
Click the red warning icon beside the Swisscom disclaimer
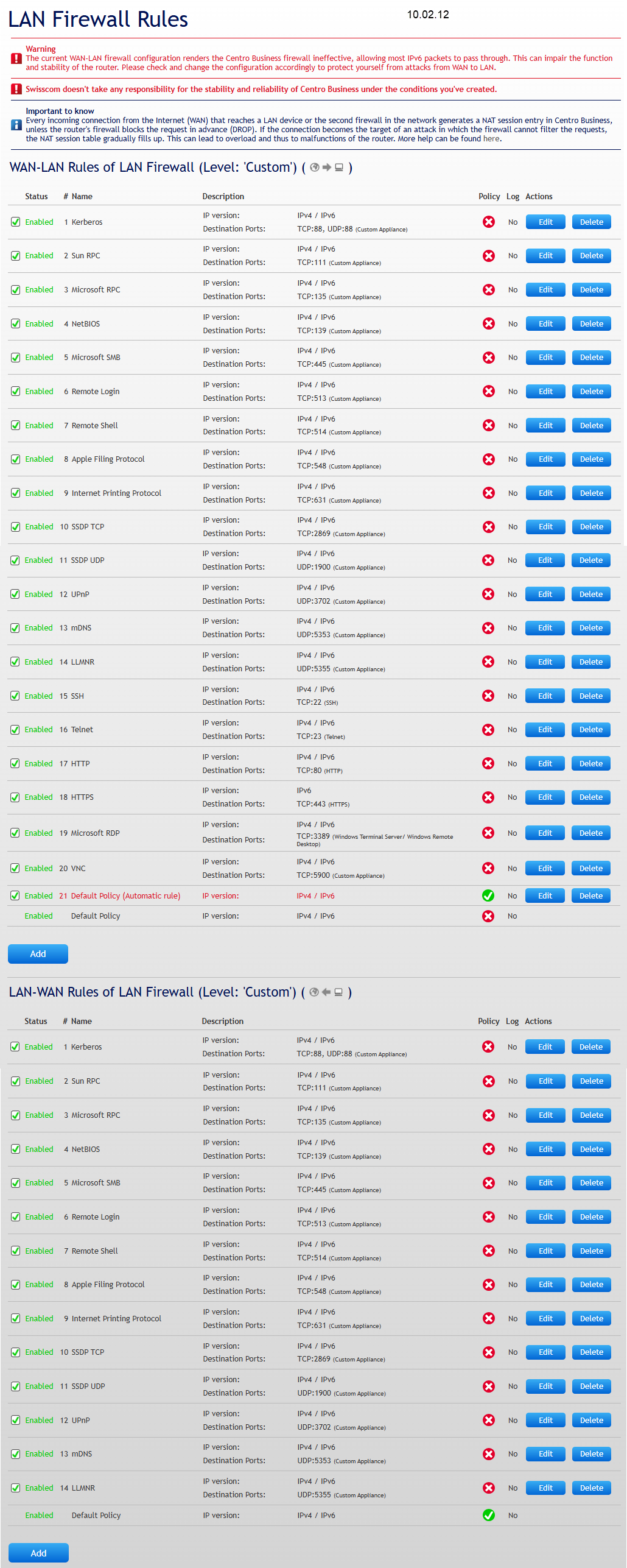click(x=16, y=90)
